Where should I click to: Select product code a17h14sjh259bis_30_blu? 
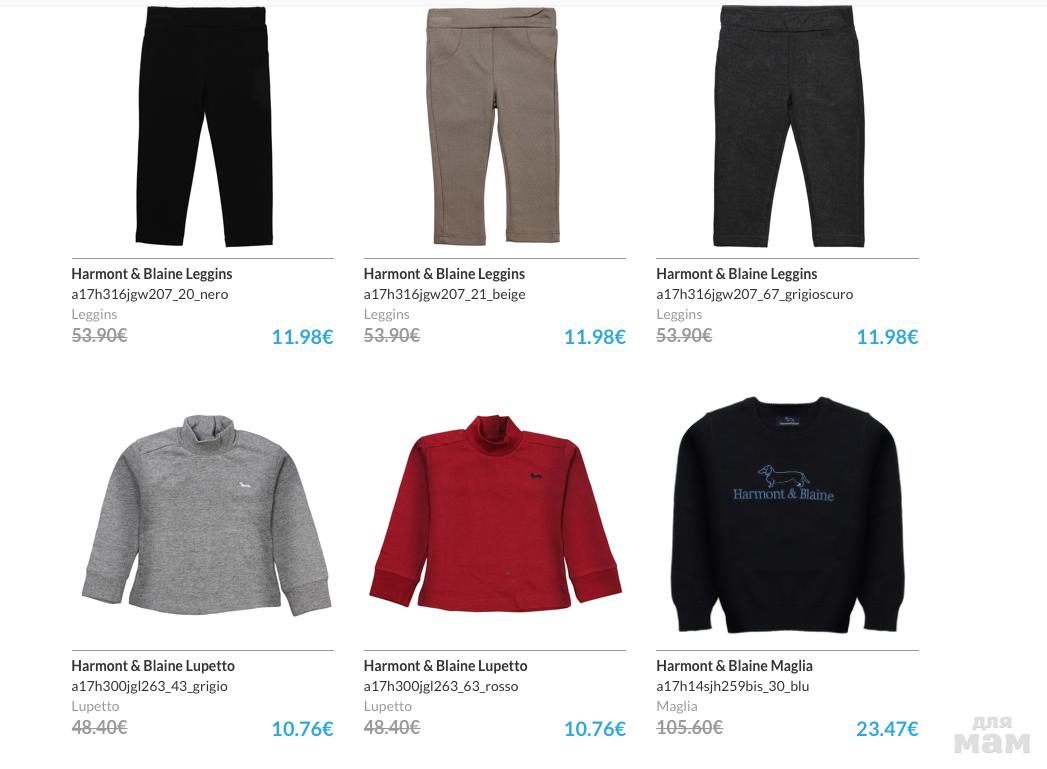(732, 686)
